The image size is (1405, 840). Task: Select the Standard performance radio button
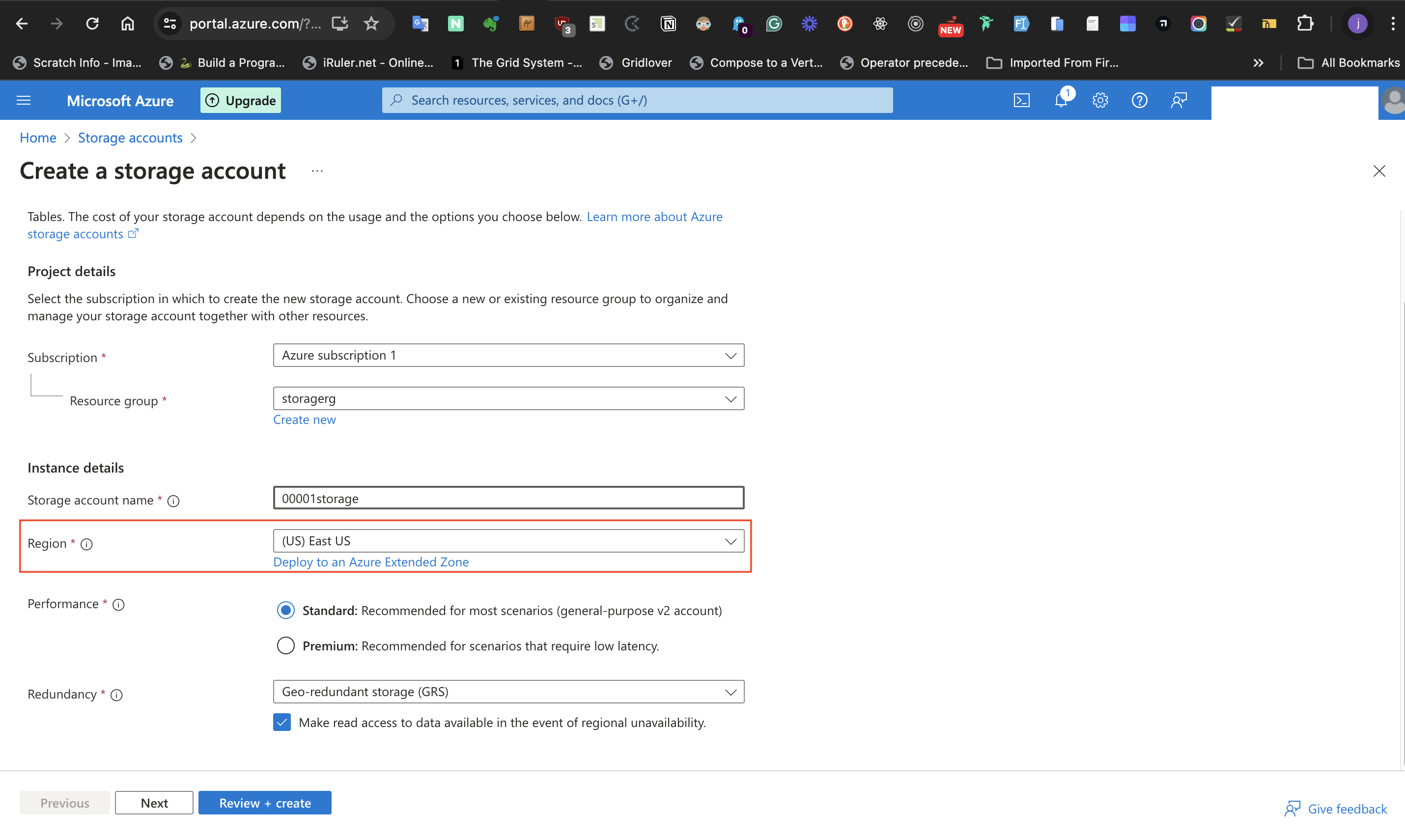click(x=286, y=610)
